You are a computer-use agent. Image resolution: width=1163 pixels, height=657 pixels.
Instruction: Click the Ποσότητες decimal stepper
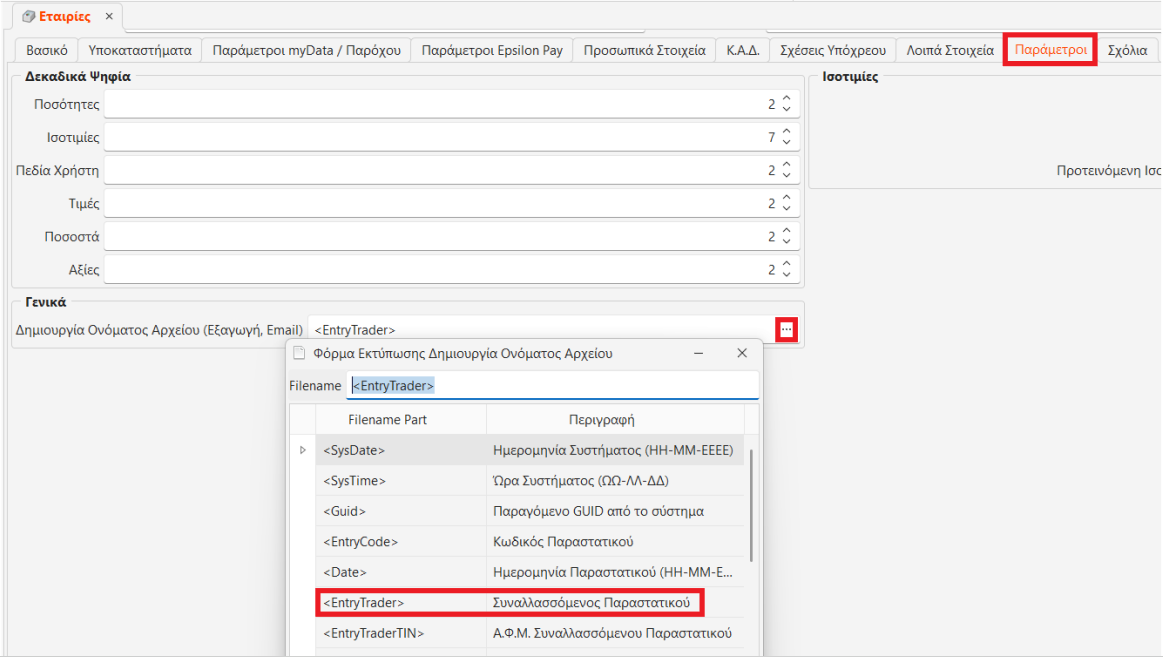pyautogui.click(x=786, y=104)
